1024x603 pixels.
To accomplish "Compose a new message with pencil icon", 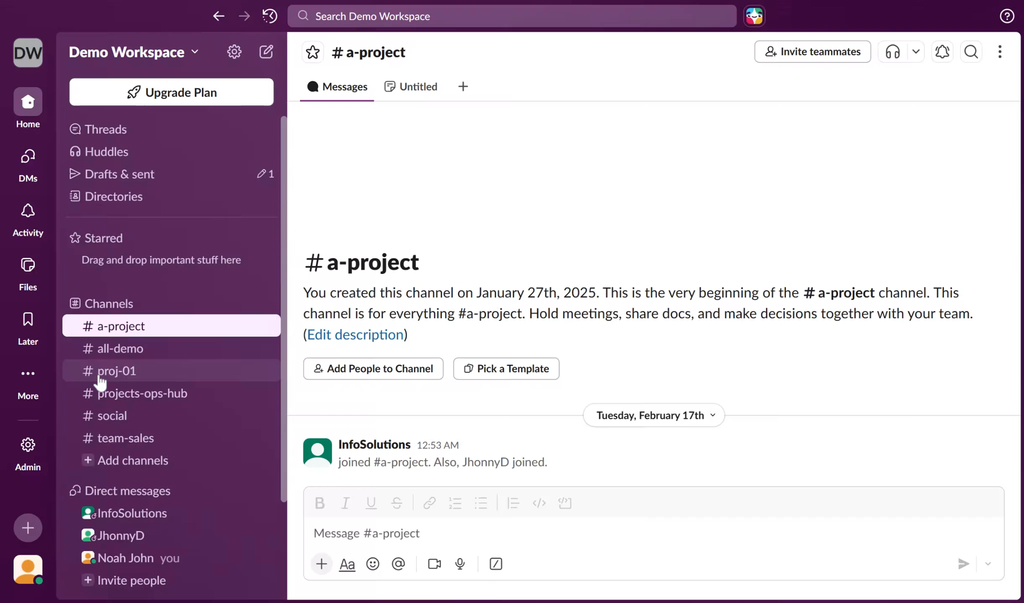I will (266, 52).
